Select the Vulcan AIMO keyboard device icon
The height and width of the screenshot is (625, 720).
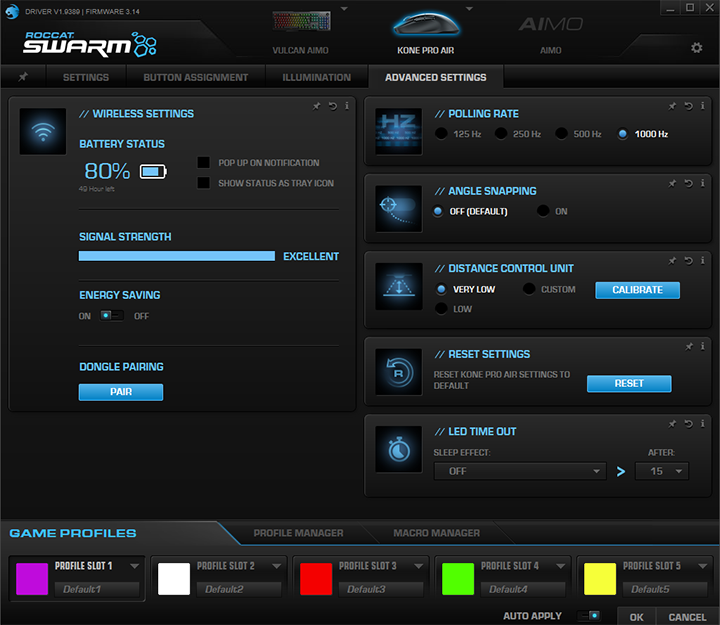(300, 24)
